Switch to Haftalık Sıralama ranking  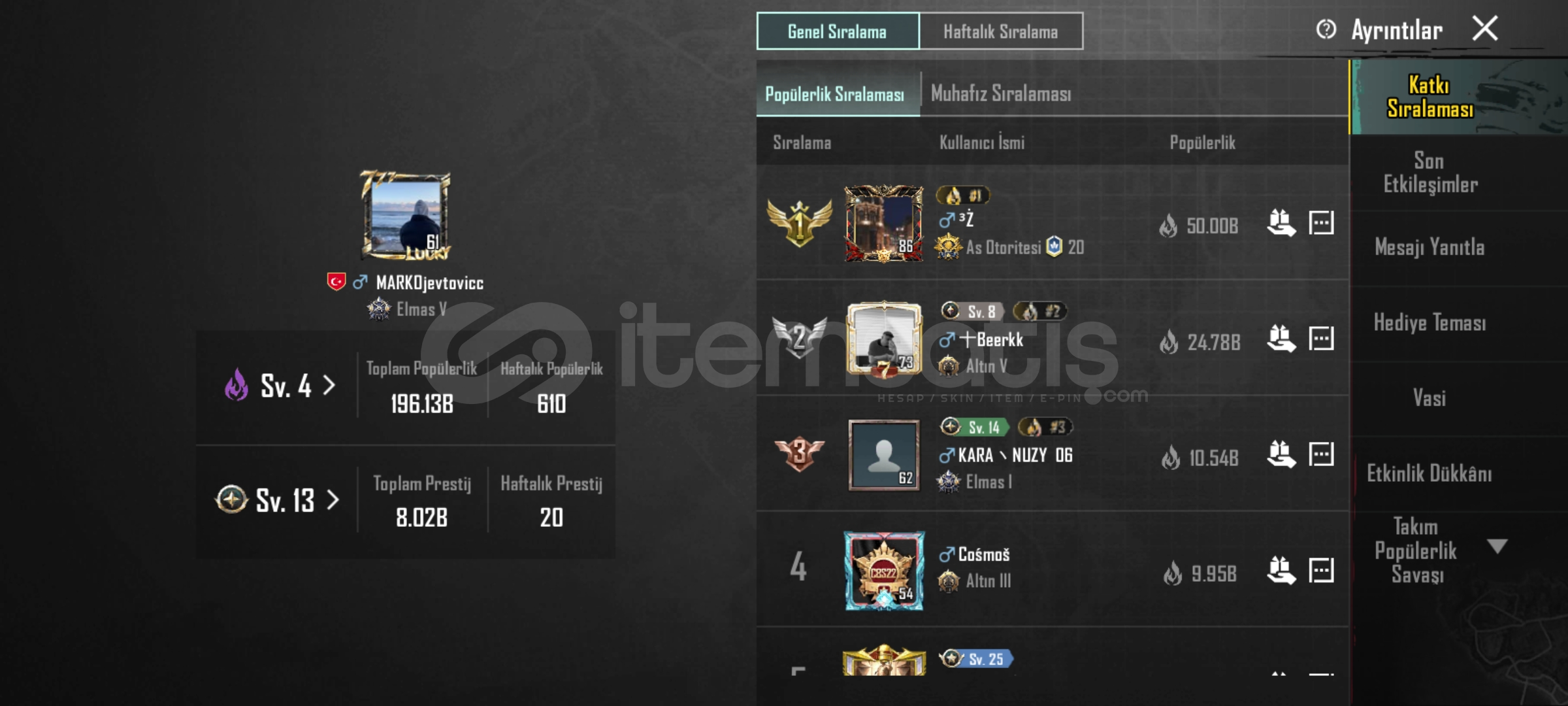click(x=1001, y=31)
